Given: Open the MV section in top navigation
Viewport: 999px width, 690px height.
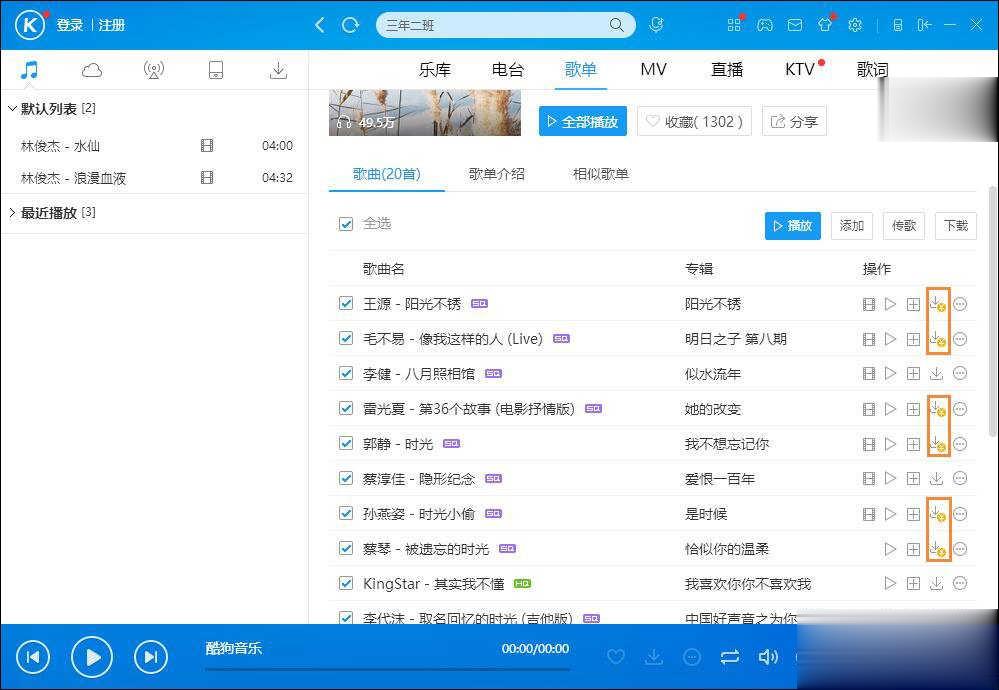Looking at the screenshot, I should (653, 69).
